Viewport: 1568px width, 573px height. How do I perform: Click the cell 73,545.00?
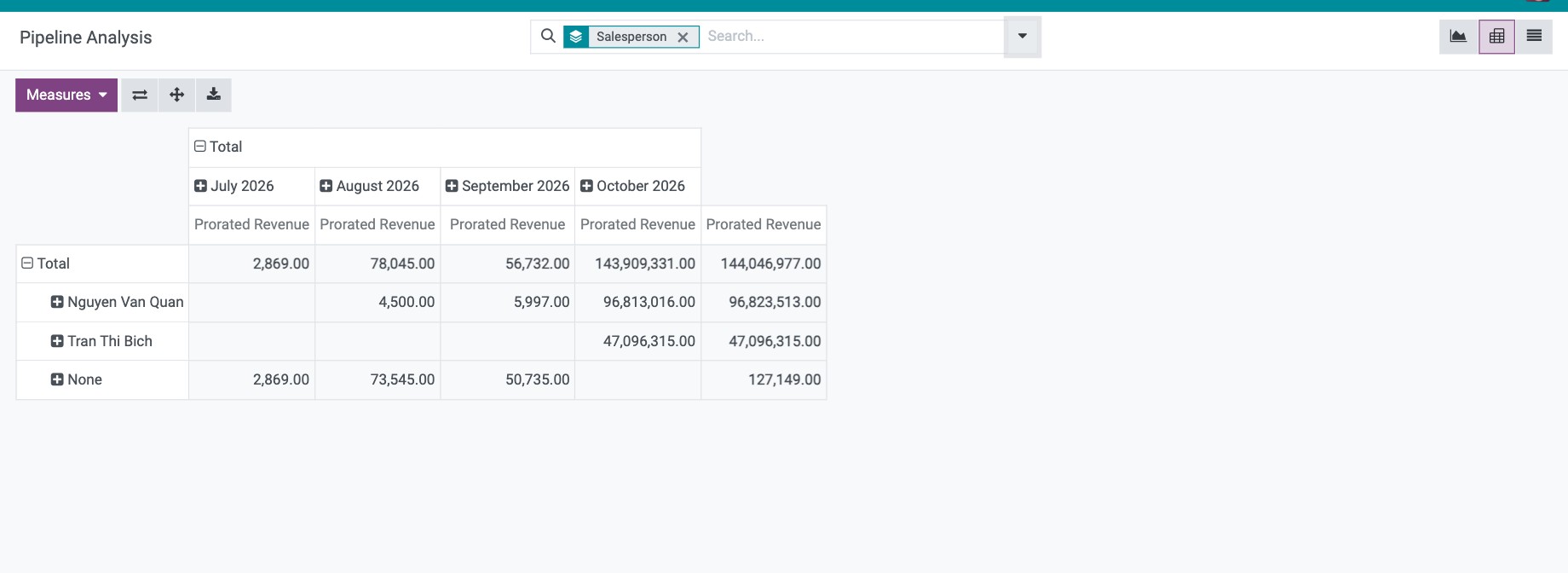pyautogui.click(x=378, y=379)
